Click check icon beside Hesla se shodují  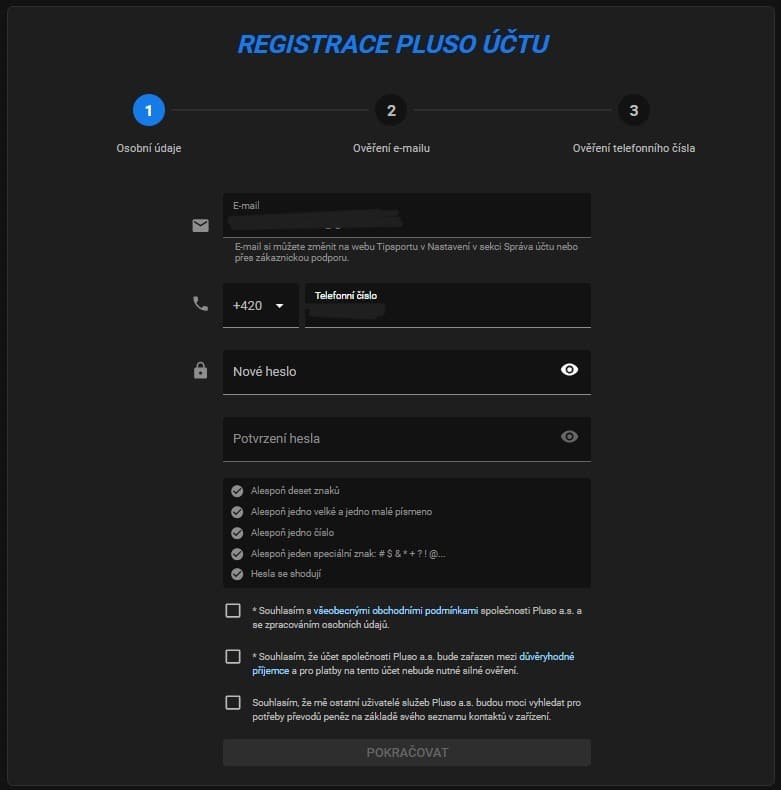coord(237,574)
